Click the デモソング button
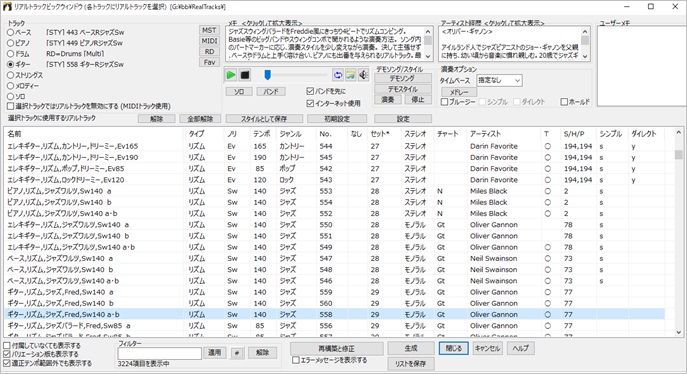 (403, 78)
